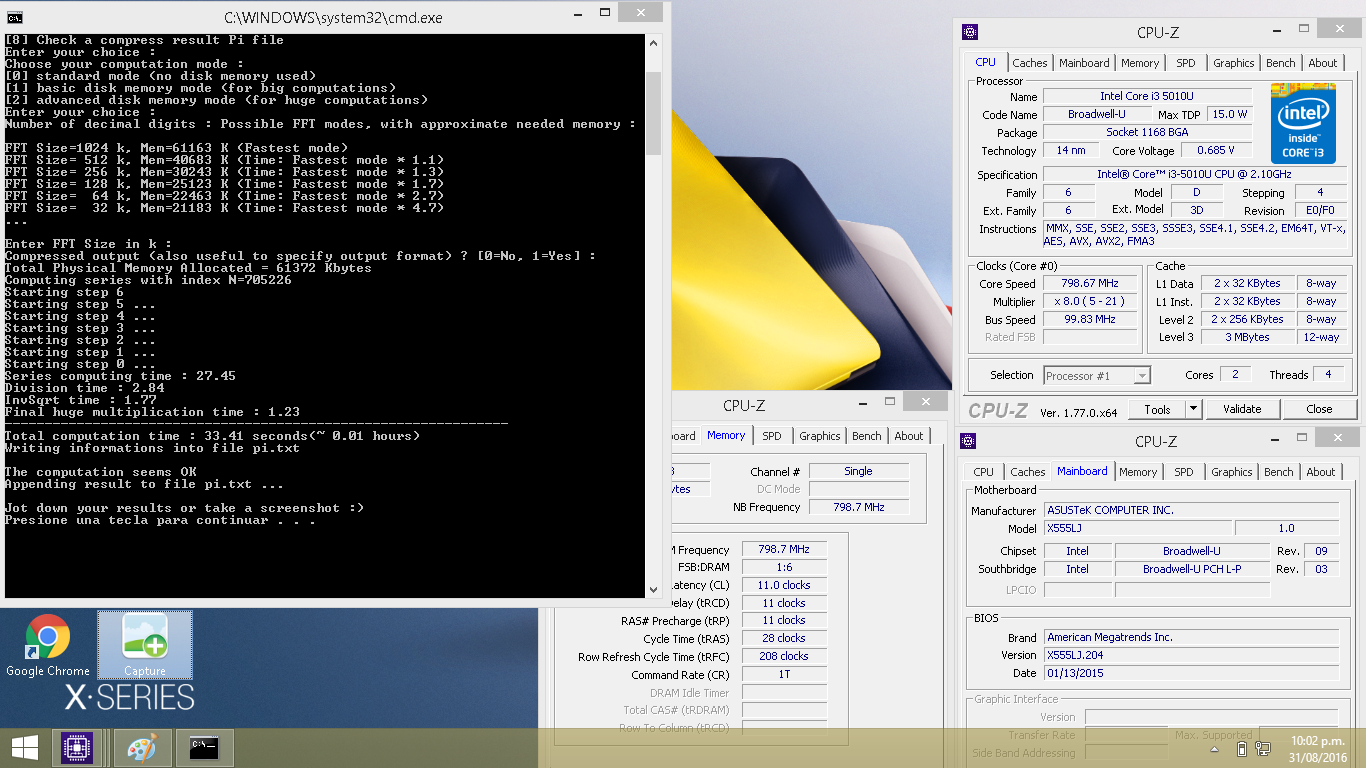Click the cmd.exe vertical scrollbar thumb

(x=653, y=112)
